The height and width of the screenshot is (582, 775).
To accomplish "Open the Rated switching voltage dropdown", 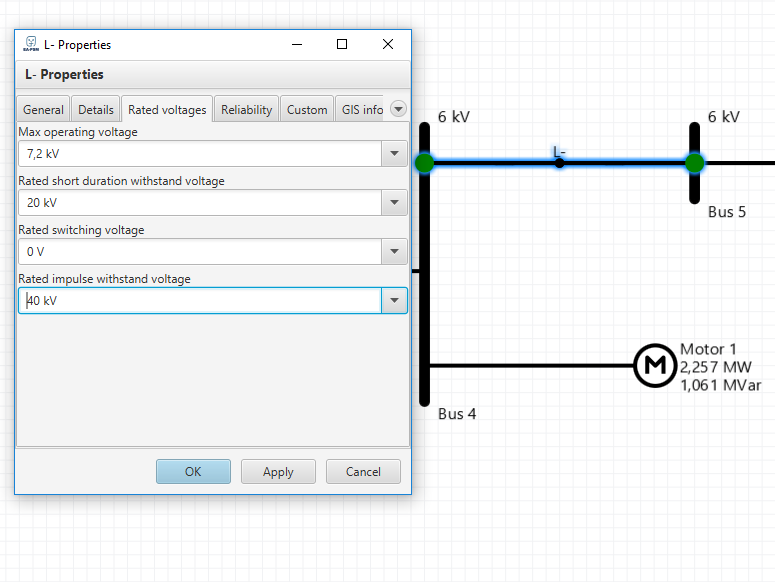I will 394,251.
